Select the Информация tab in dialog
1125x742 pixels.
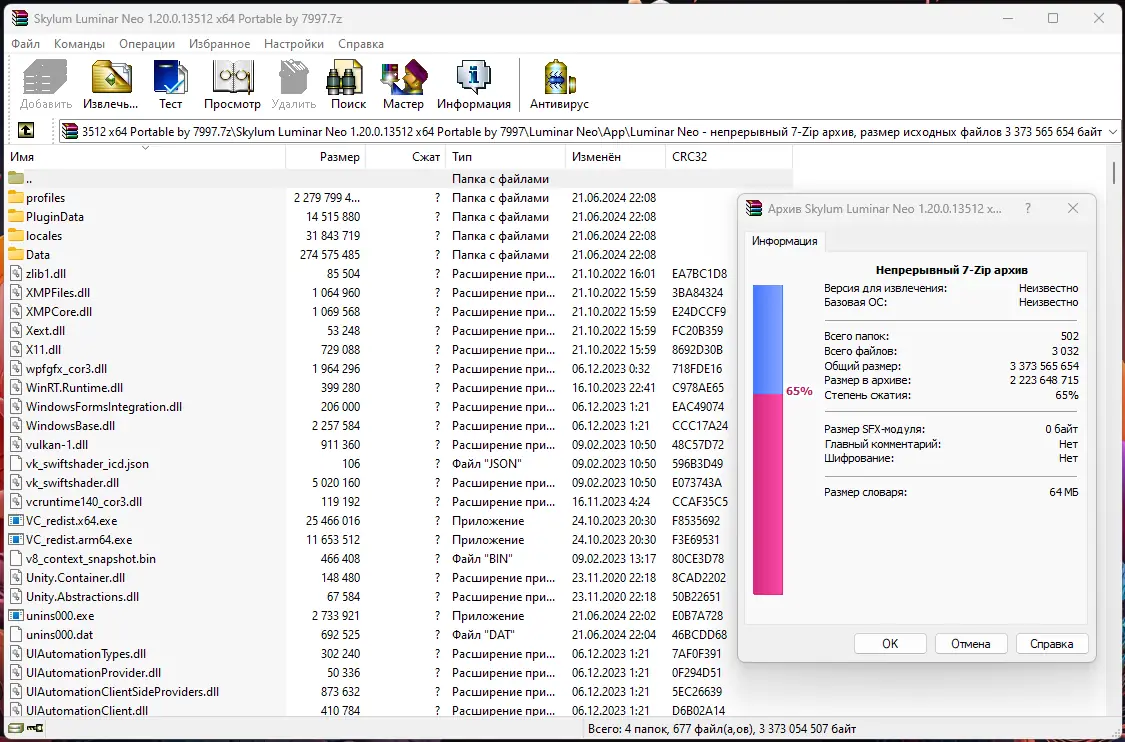[x=785, y=241]
